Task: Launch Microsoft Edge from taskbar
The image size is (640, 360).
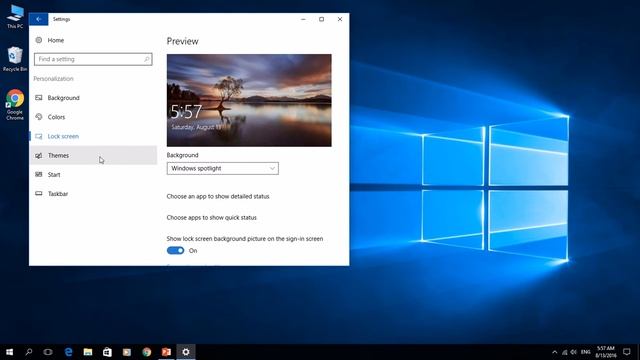Action: (x=68, y=352)
